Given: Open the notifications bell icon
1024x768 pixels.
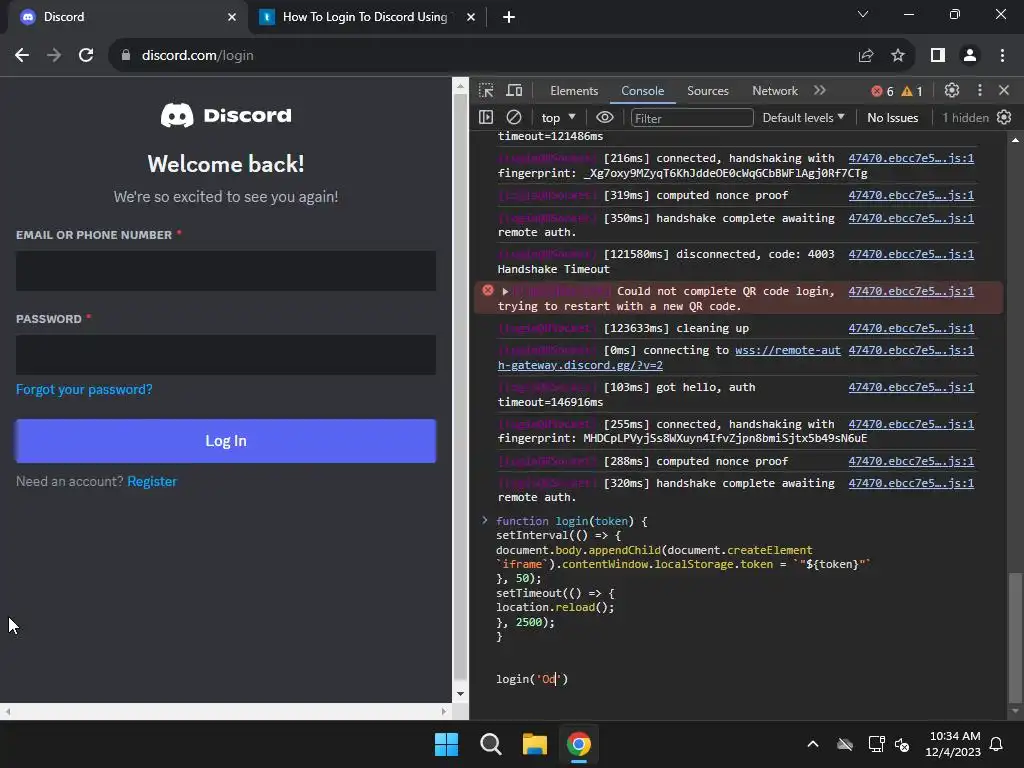Looking at the screenshot, I should click(x=997, y=744).
